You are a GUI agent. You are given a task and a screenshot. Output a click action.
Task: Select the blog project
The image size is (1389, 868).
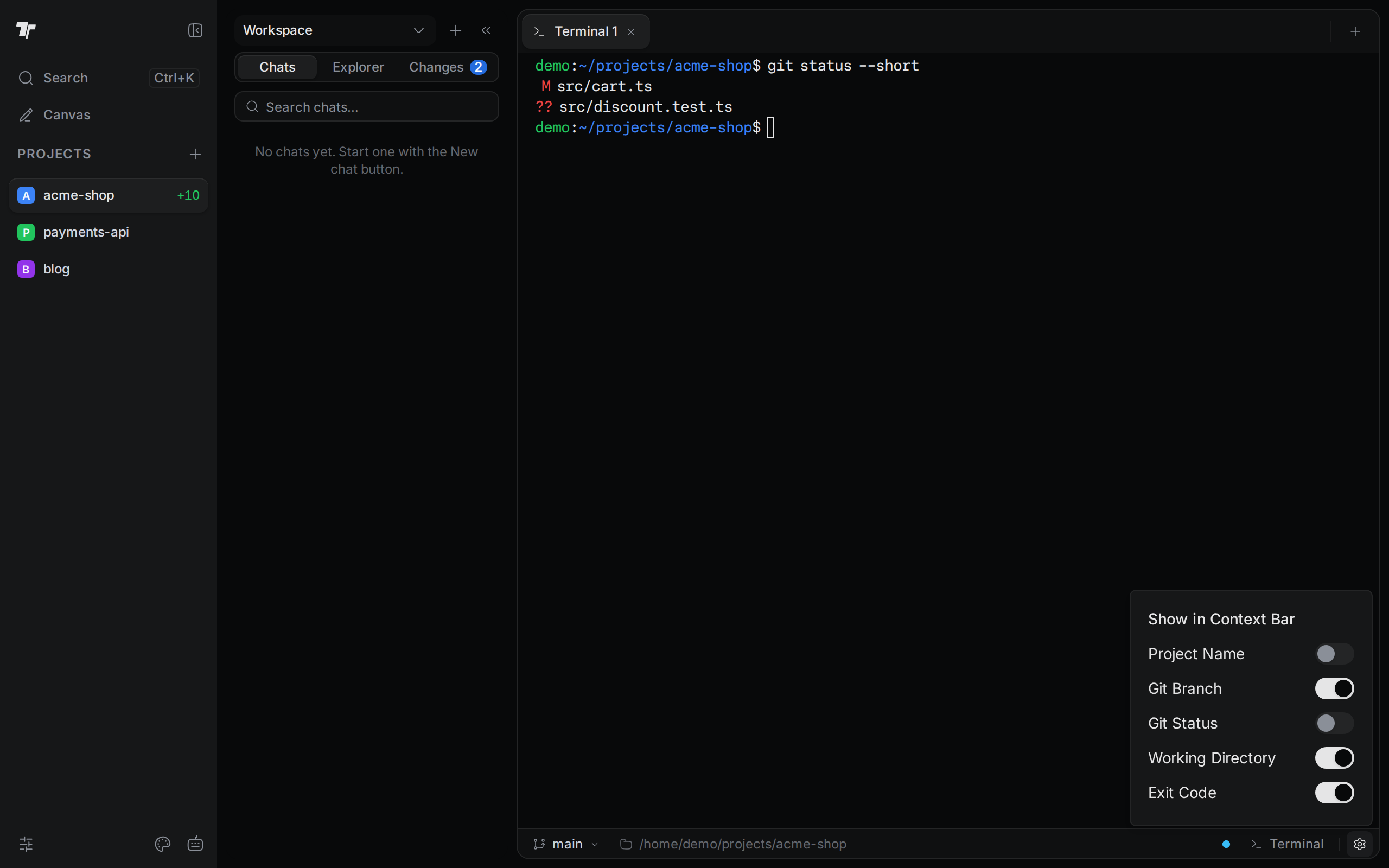109,269
